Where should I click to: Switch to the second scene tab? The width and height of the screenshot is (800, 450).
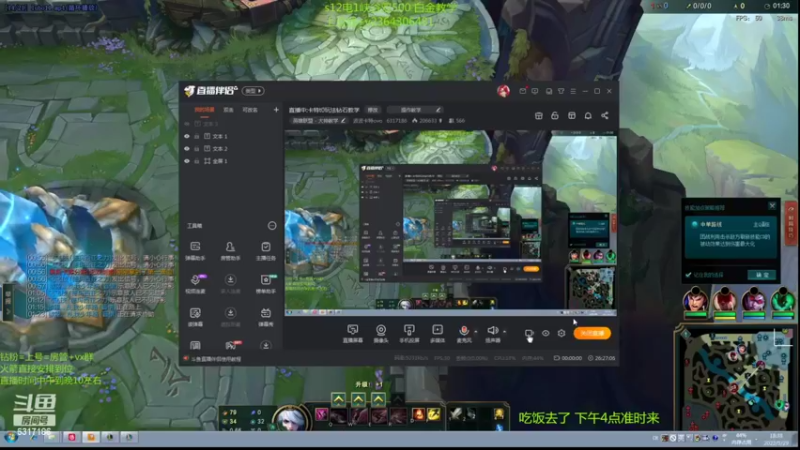[x=228, y=110]
